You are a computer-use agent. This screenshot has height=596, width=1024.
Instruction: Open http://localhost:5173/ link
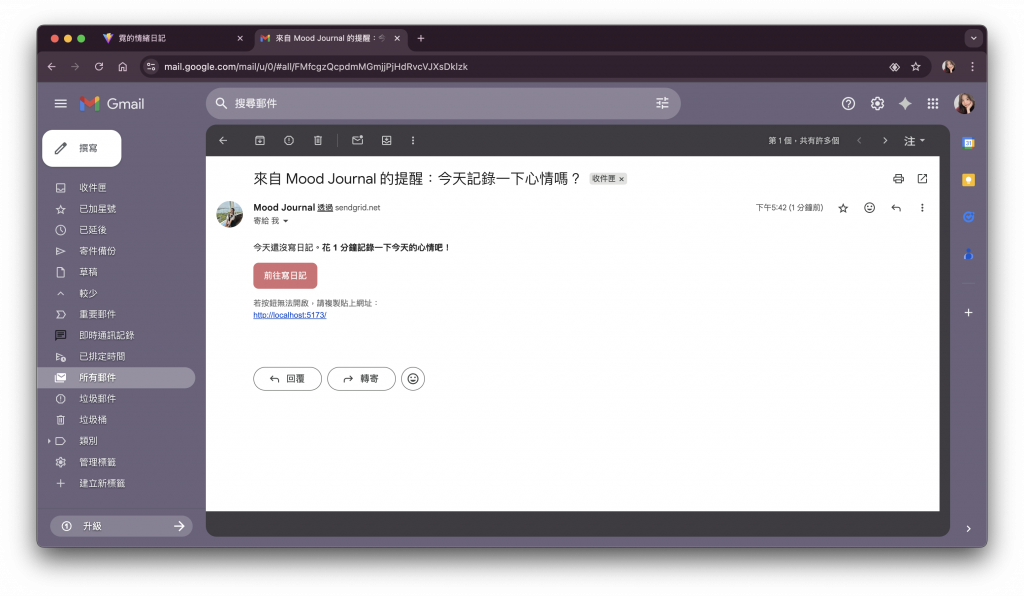coord(290,315)
